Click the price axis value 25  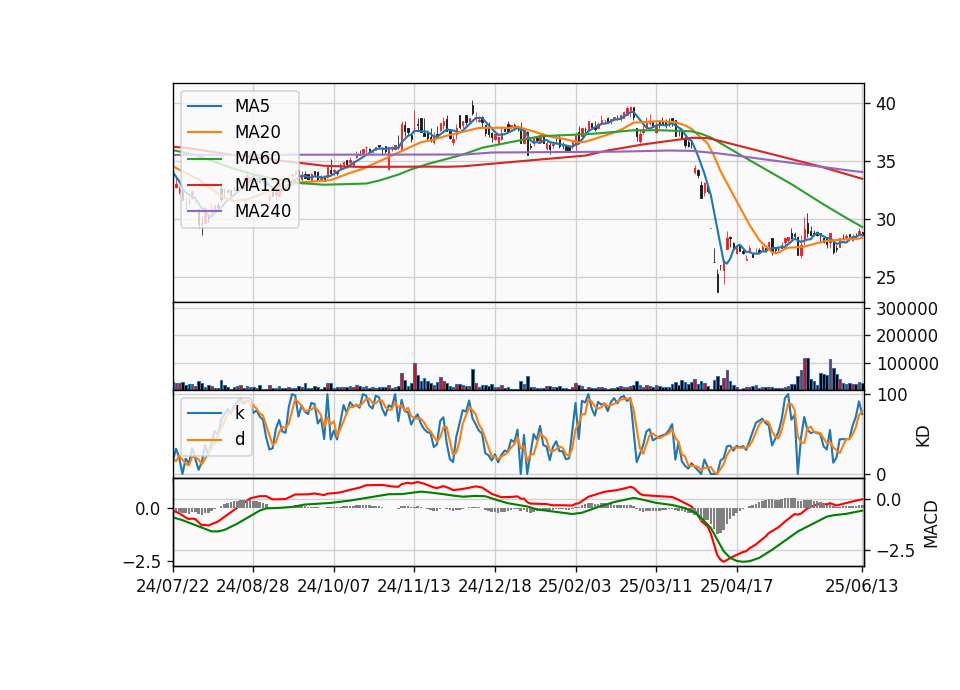tap(886, 278)
